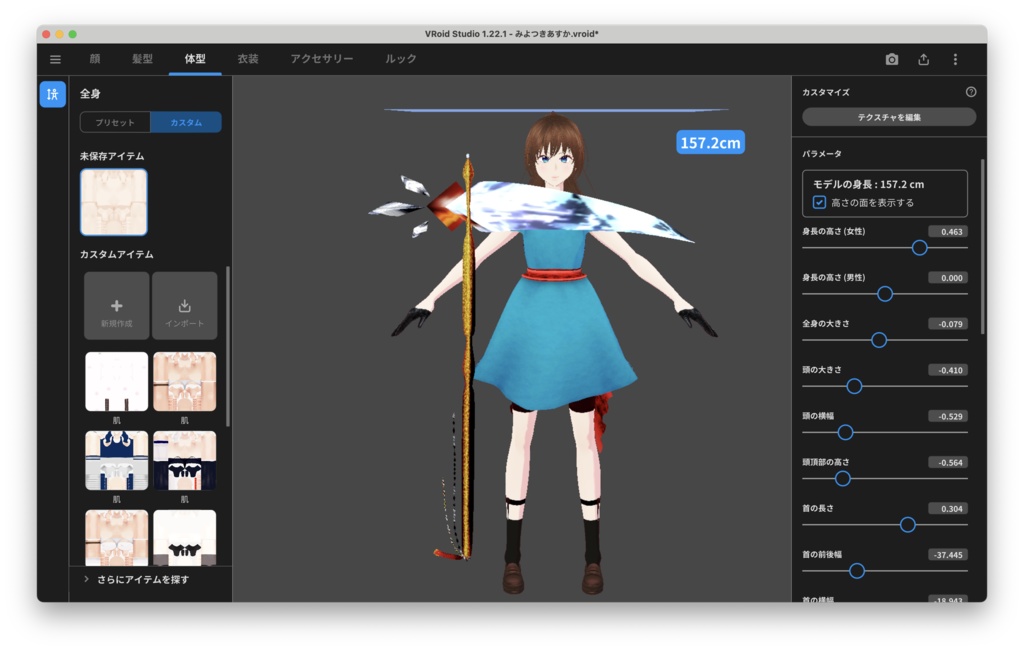
Task: Click the 未保存アイテム heading
Action: click(x=112, y=156)
